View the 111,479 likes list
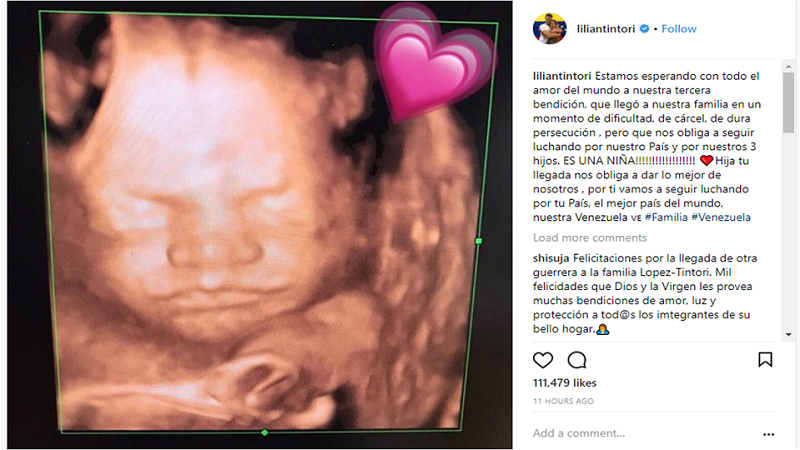Image resolution: width=800 pixels, height=450 pixels. click(x=564, y=383)
